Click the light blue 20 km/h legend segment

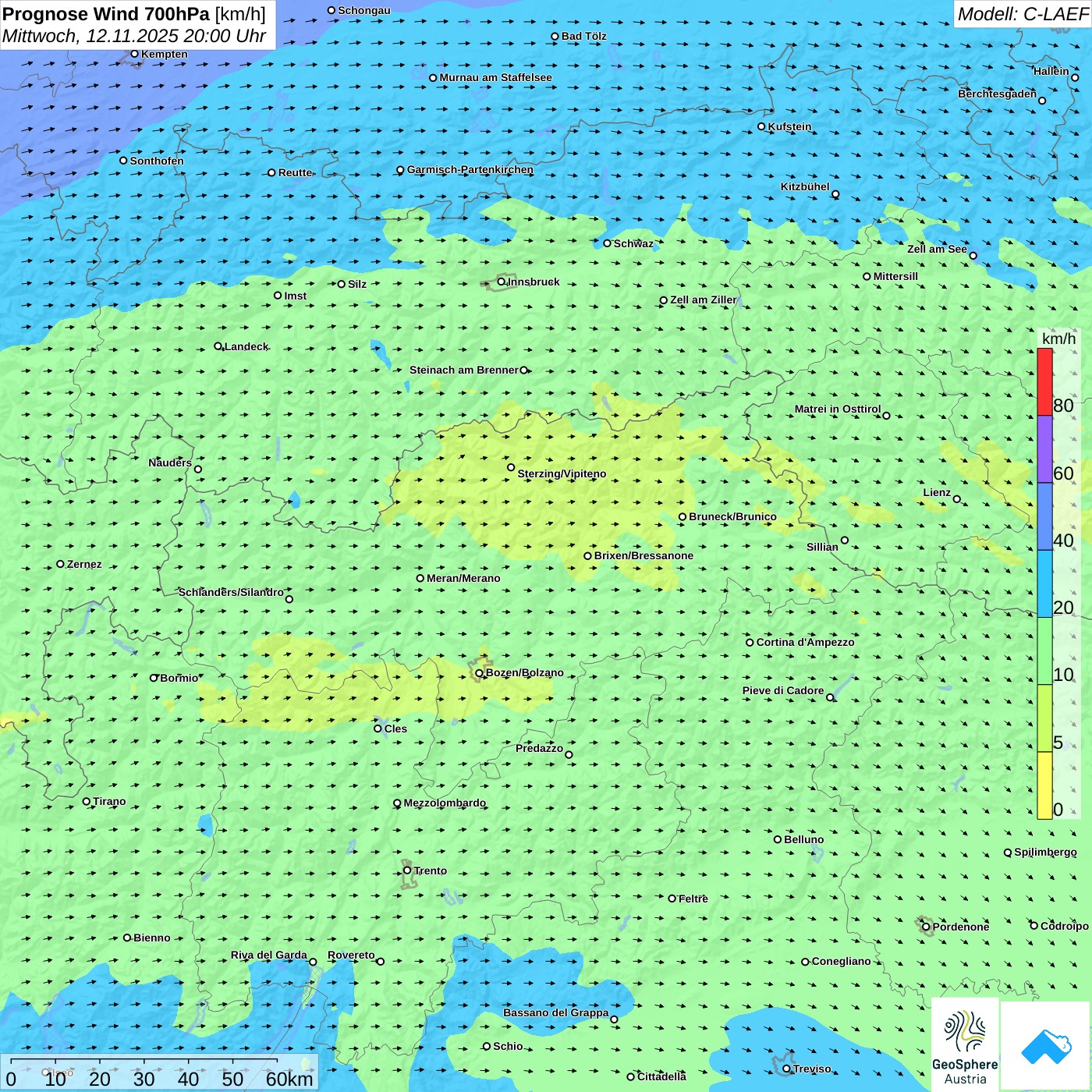click(x=1044, y=583)
